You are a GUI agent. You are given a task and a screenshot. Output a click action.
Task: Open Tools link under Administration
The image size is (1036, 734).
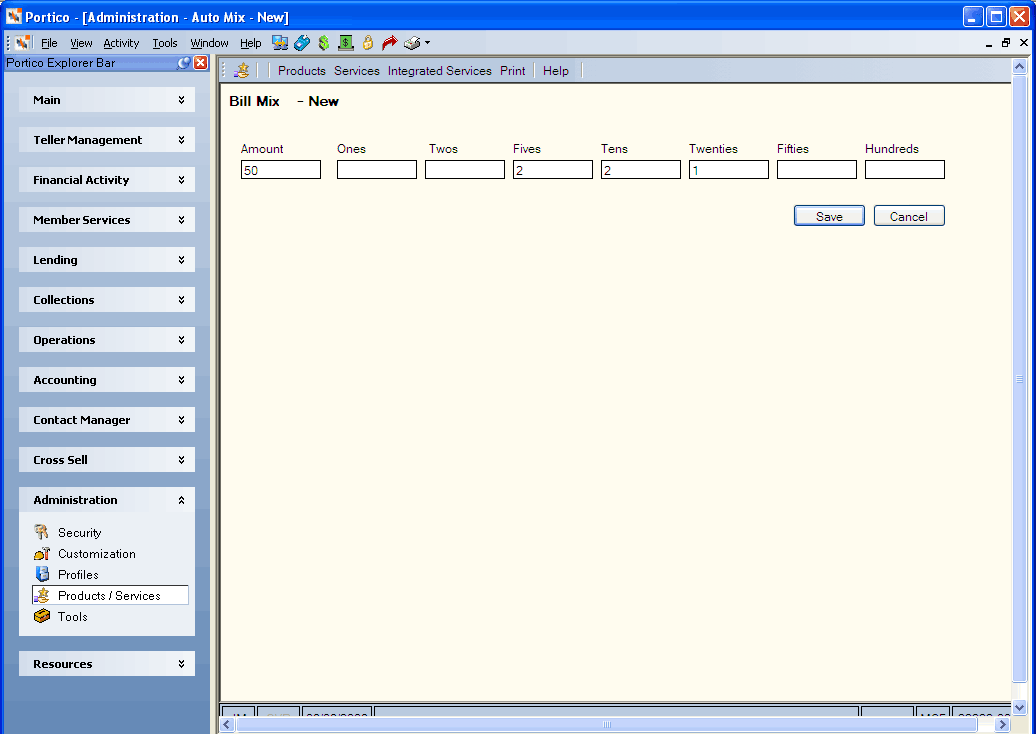(x=73, y=616)
